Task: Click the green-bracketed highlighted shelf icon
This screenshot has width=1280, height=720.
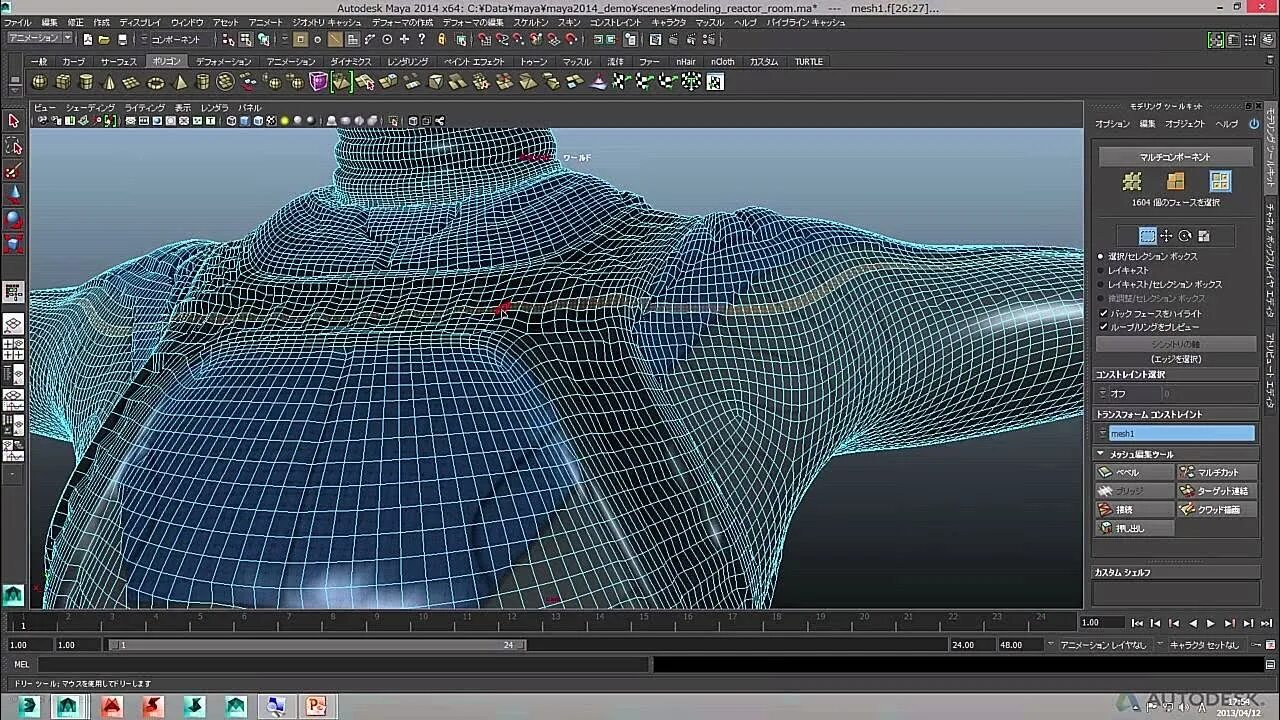Action: [x=342, y=82]
